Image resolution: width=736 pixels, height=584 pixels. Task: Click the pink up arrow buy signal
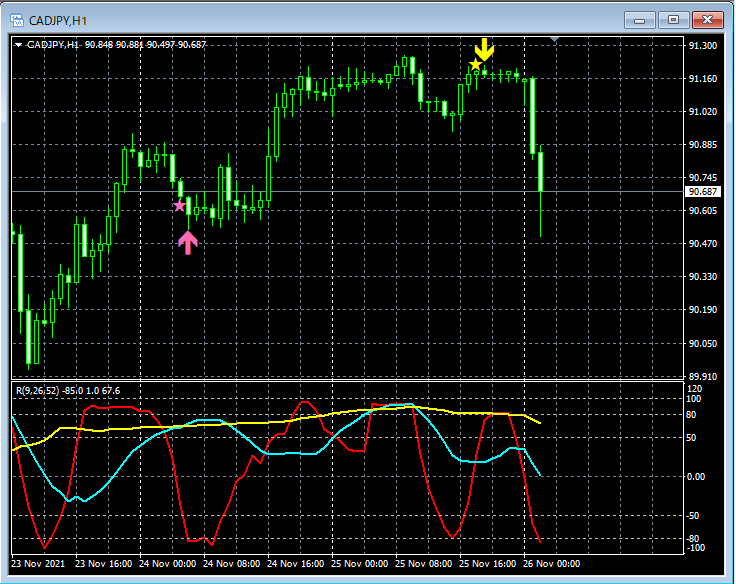pos(188,243)
